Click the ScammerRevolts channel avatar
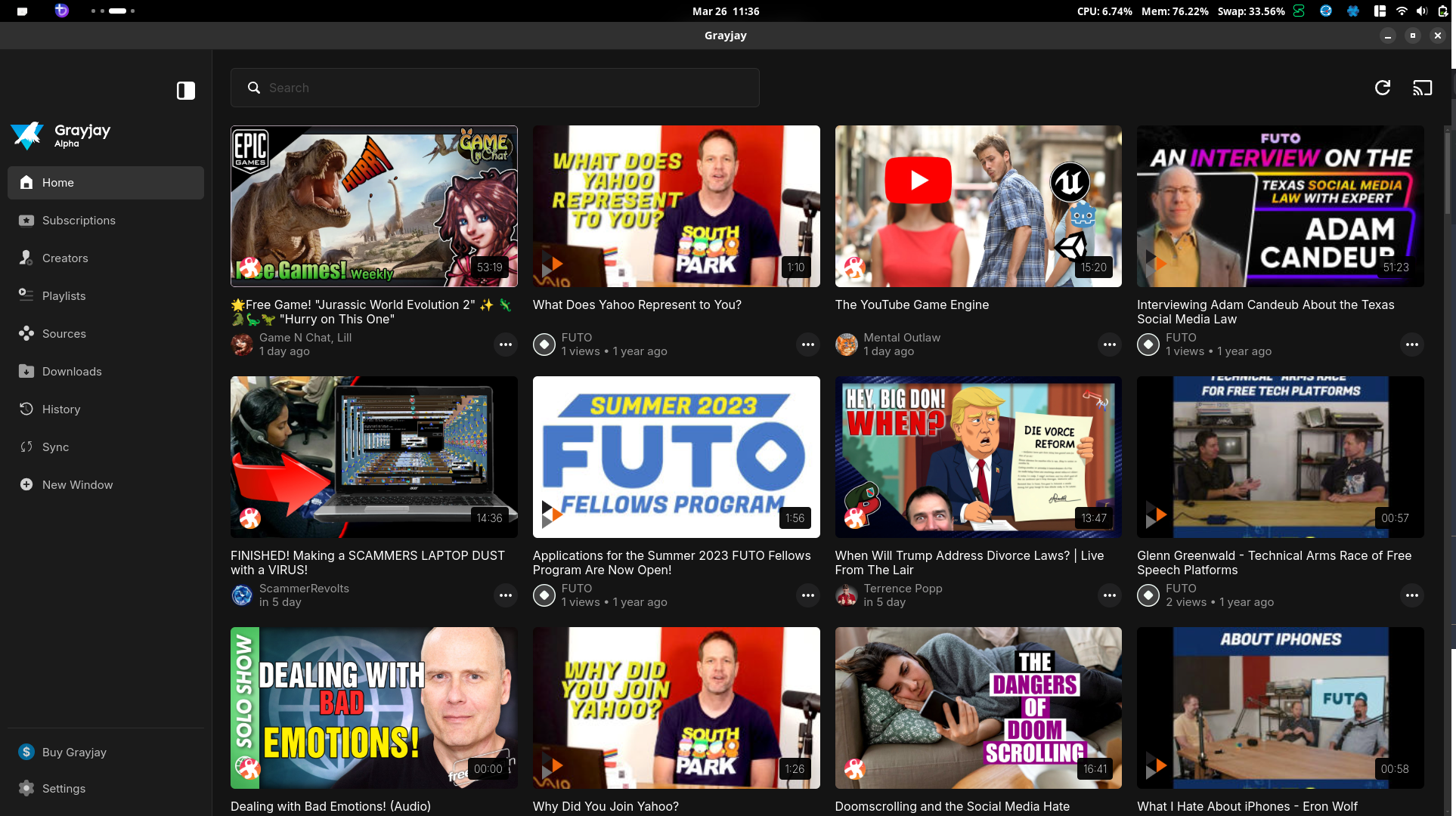The width and height of the screenshot is (1456, 816). tap(242, 595)
